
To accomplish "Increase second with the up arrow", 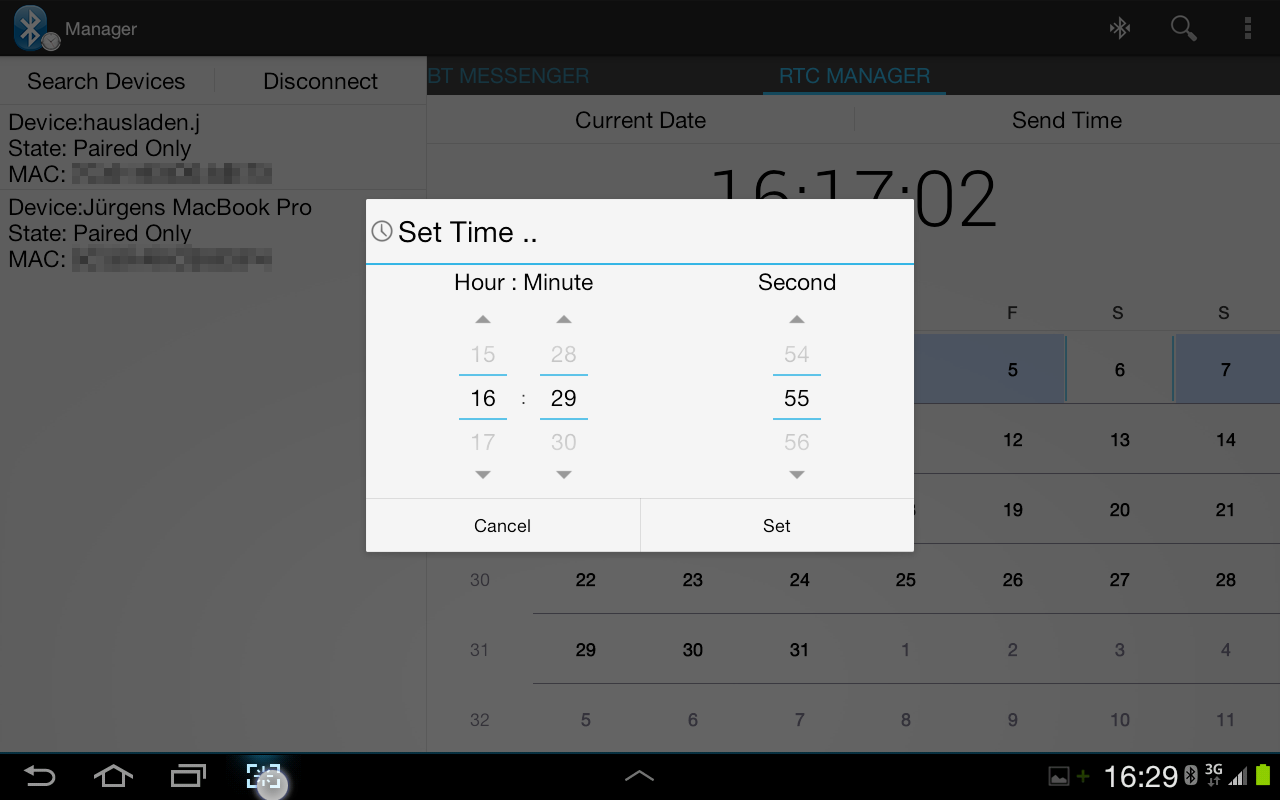I will (797, 320).
